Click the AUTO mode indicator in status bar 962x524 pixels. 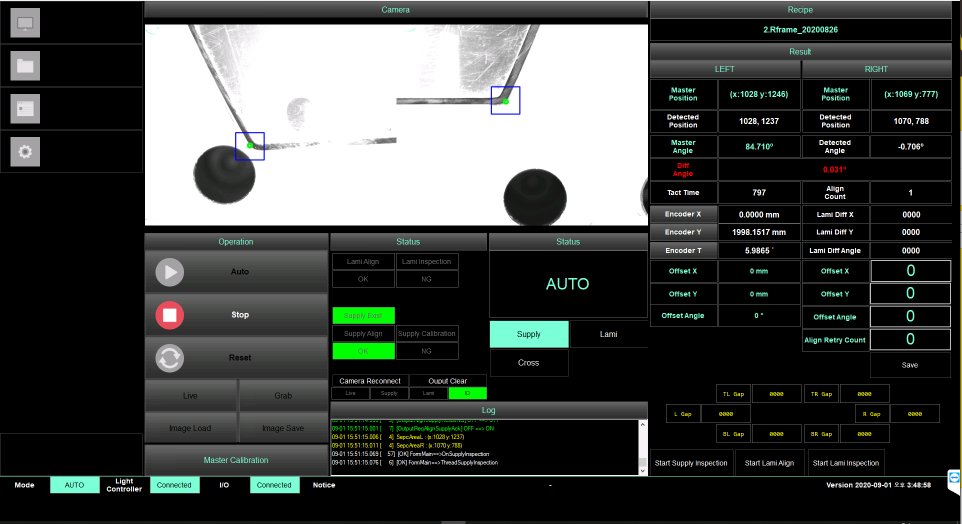tap(74, 485)
